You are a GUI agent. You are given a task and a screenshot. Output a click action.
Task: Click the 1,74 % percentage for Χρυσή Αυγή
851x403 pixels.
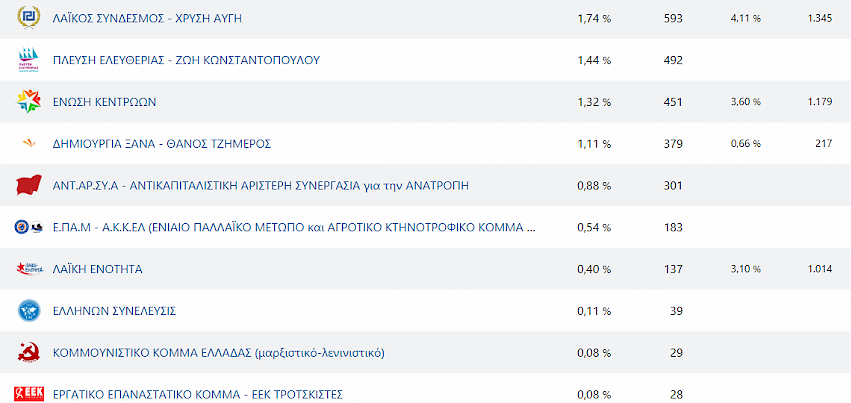point(594,18)
